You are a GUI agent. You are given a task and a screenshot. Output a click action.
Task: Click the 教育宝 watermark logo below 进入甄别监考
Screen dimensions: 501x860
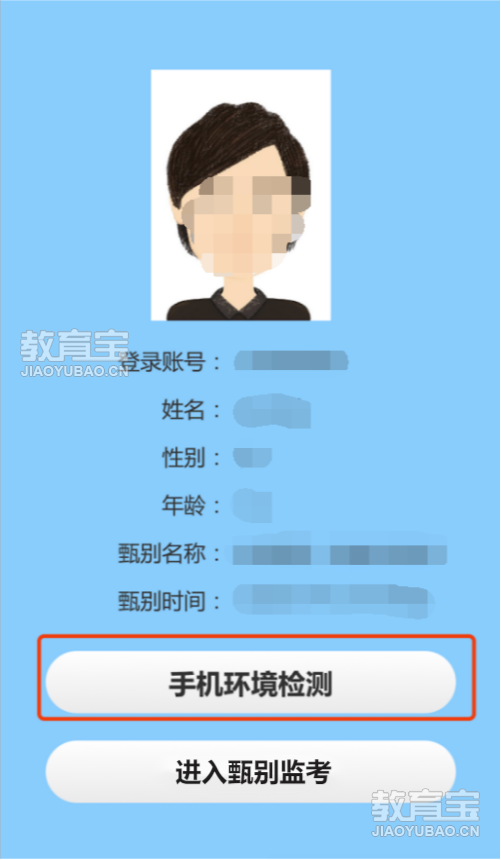tap(425, 806)
